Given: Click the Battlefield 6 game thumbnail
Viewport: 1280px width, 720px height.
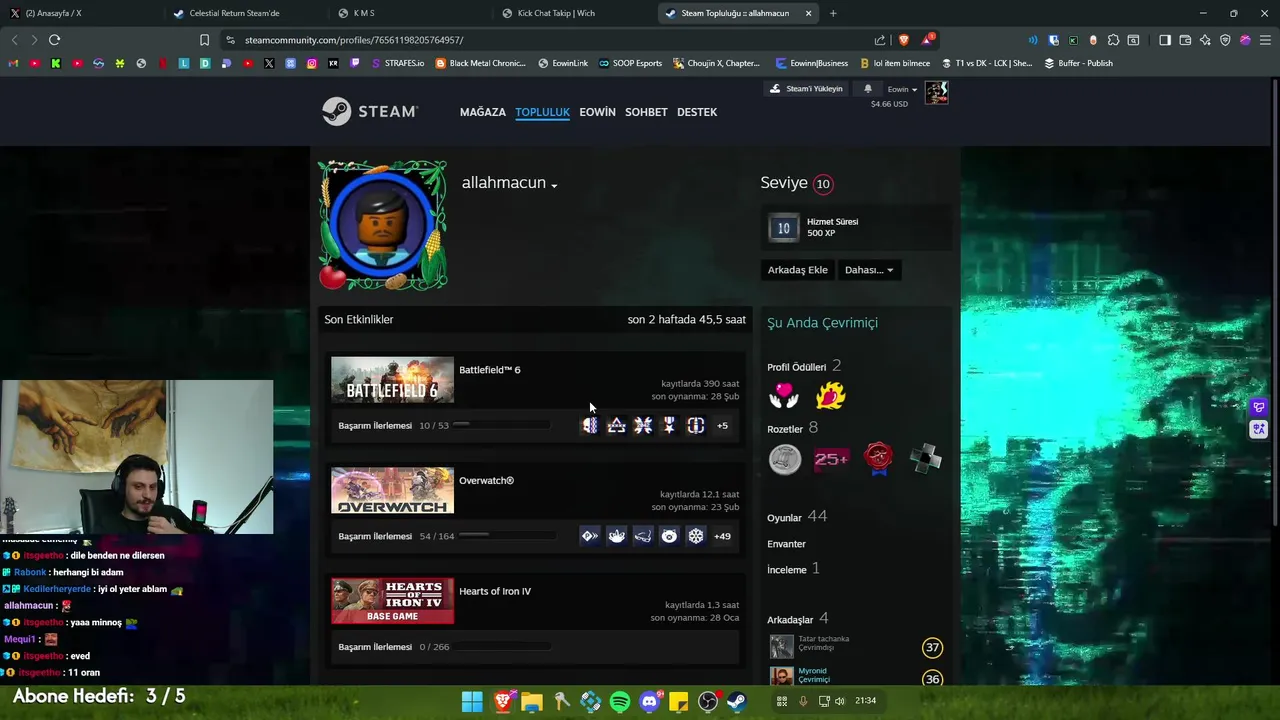Looking at the screenshot, I should (x=392, y=380).
